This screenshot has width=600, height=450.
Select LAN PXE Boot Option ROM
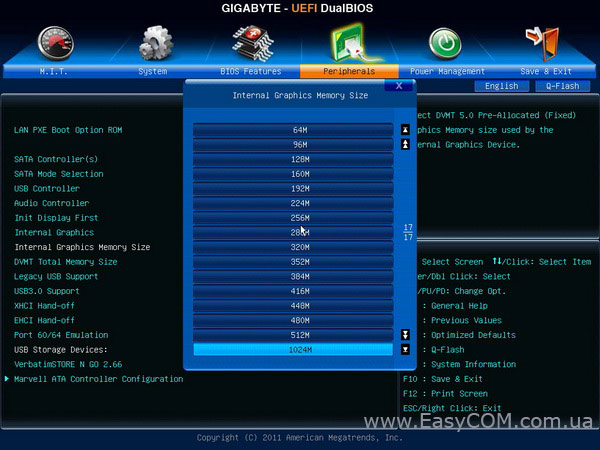coord(68,130)
